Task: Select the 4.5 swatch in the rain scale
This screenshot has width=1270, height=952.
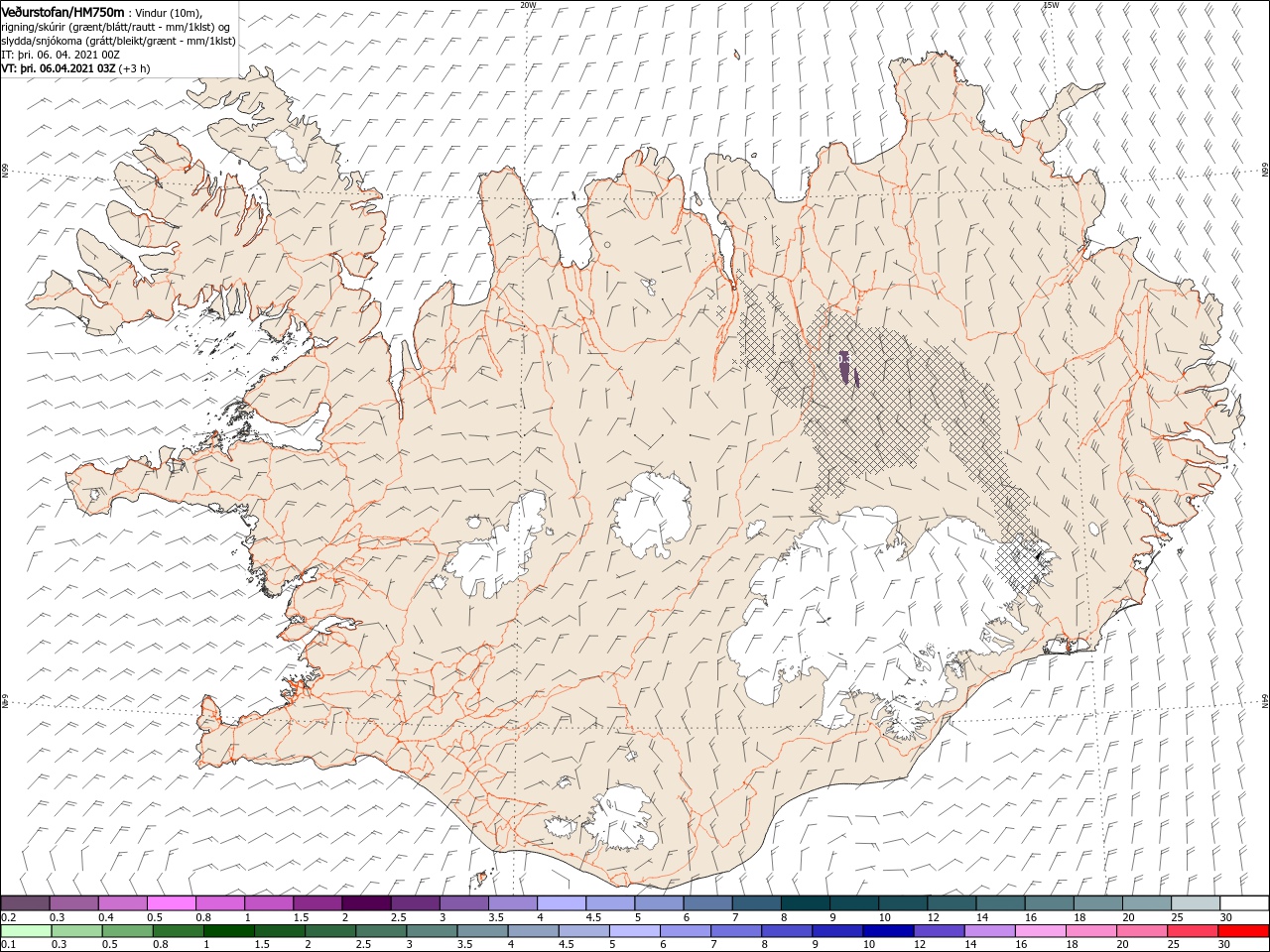Action: (583, 930)
